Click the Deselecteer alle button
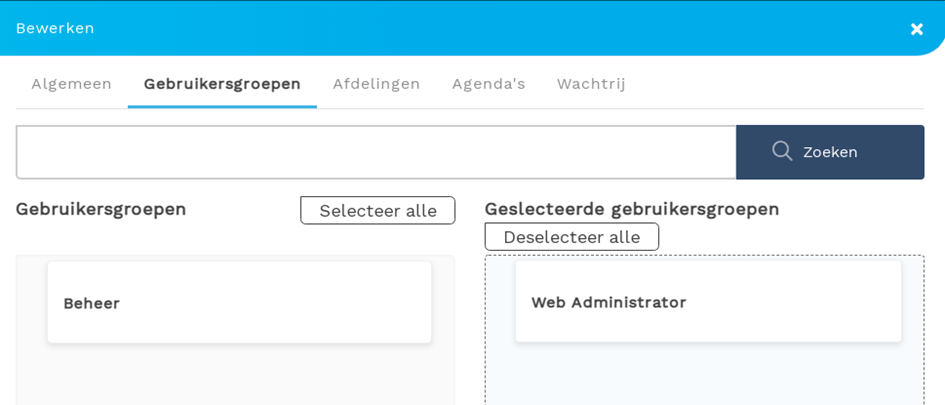The width and height of the screenshot is (945, 405). [x=571, y=237]
